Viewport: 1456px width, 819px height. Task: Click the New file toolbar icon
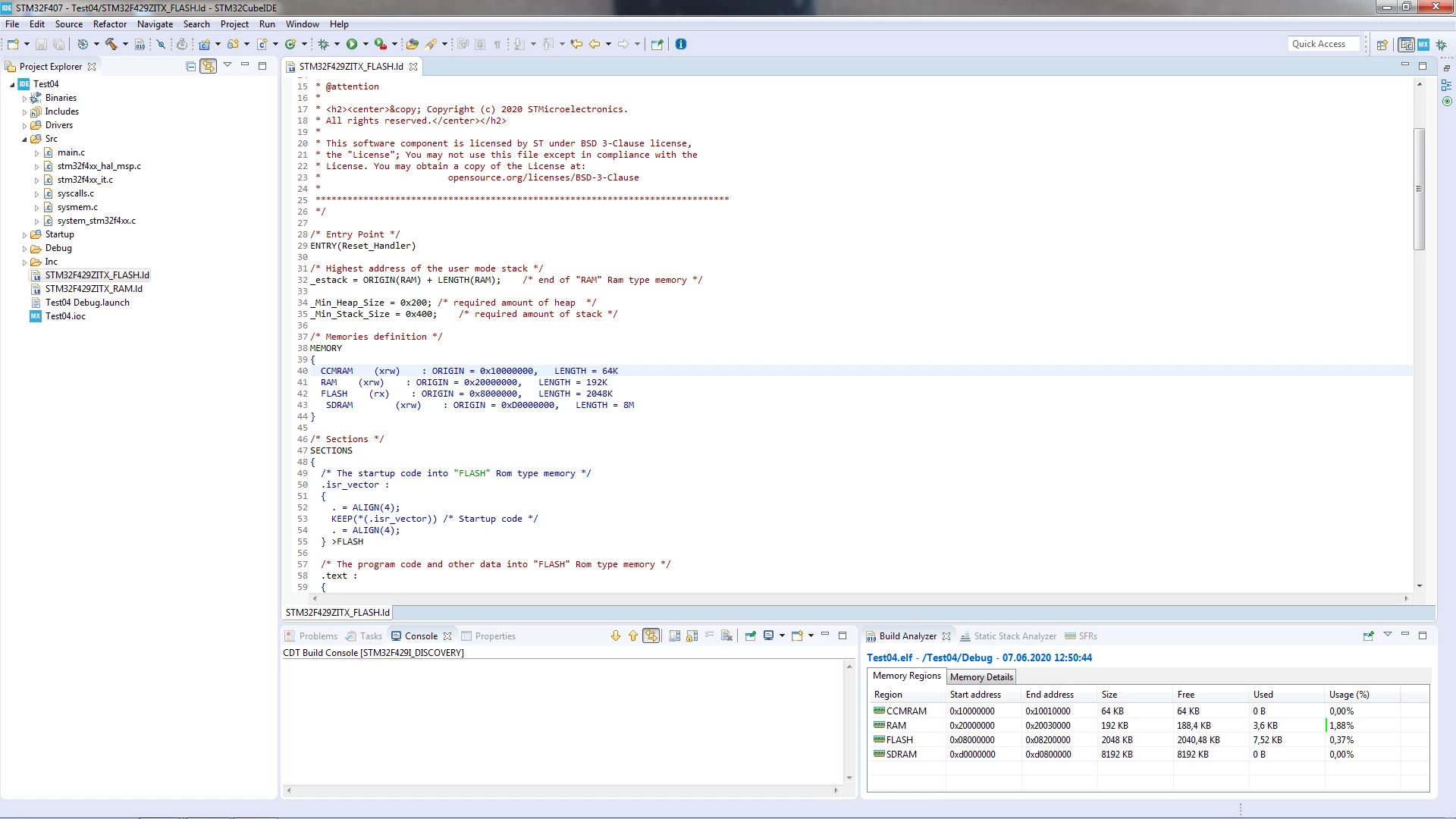tap(13, 44)
